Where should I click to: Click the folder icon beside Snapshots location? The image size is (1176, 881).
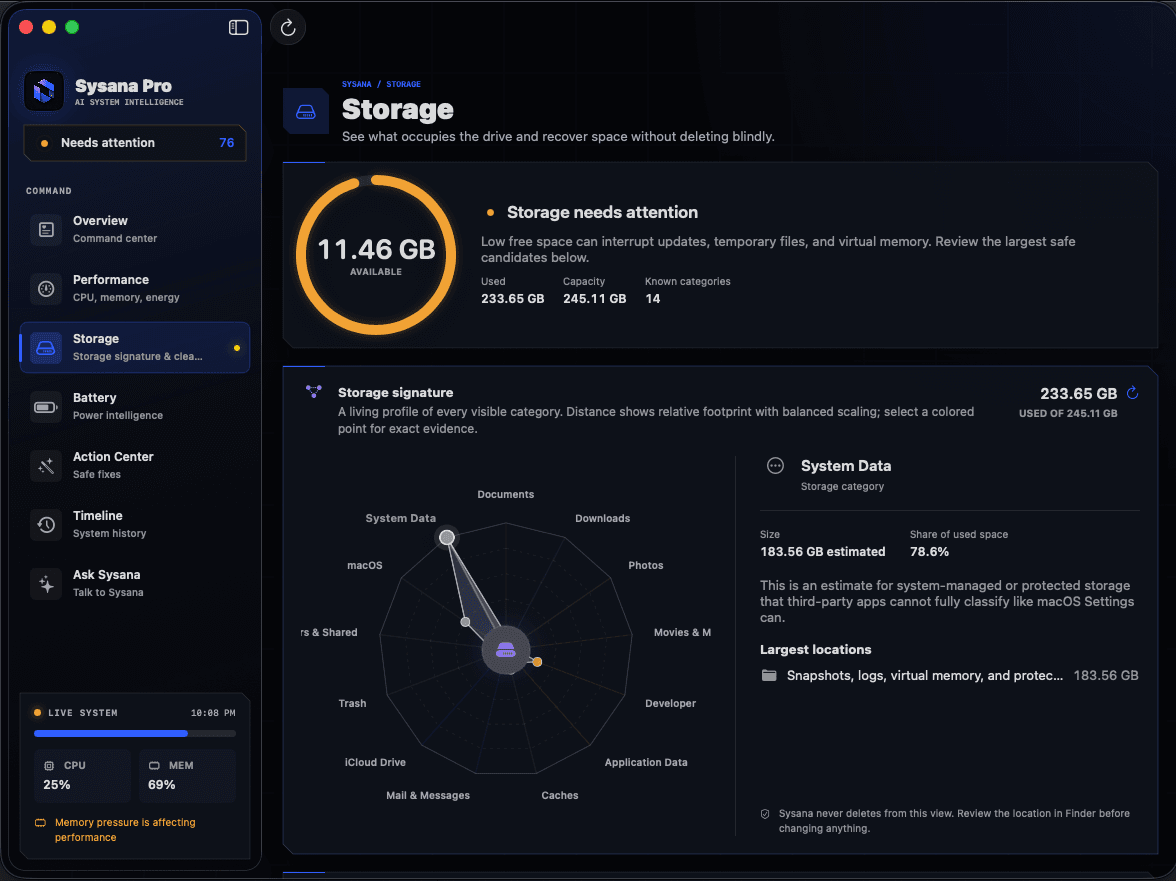[769, 675]
